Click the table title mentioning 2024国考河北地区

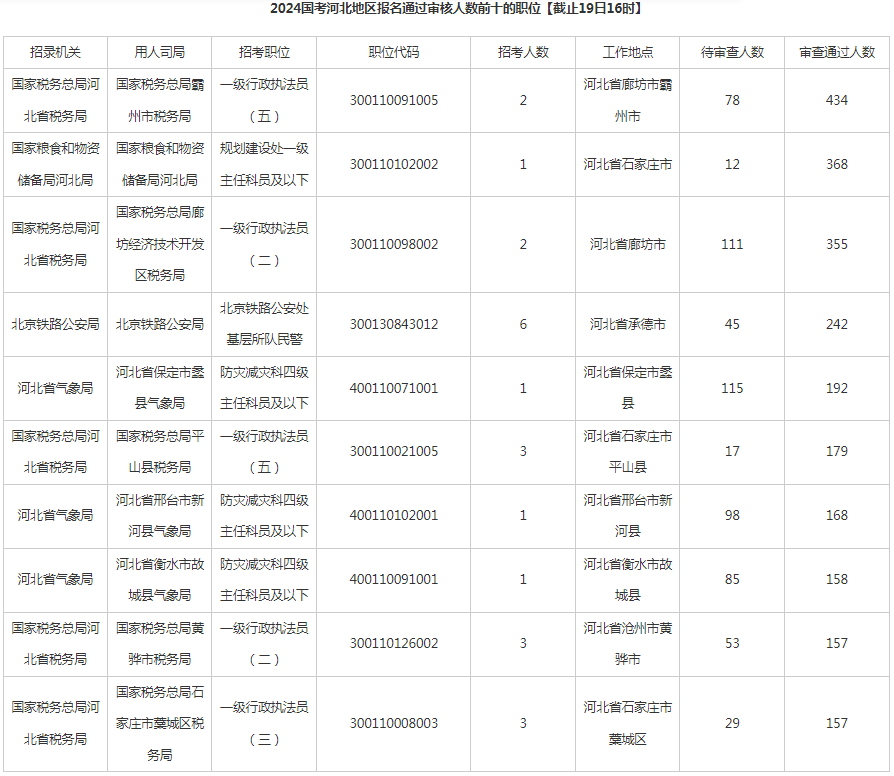click(x=456, y=9)
